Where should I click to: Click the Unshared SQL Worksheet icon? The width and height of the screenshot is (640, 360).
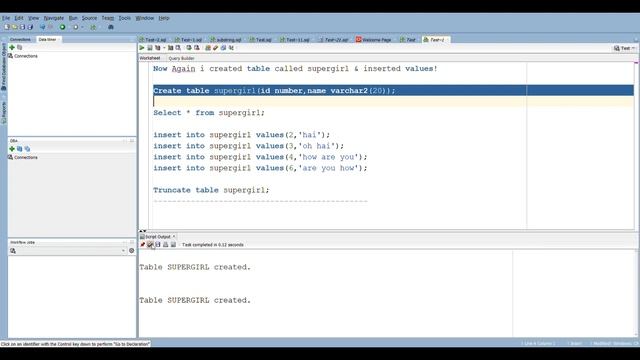click(208, 48)
